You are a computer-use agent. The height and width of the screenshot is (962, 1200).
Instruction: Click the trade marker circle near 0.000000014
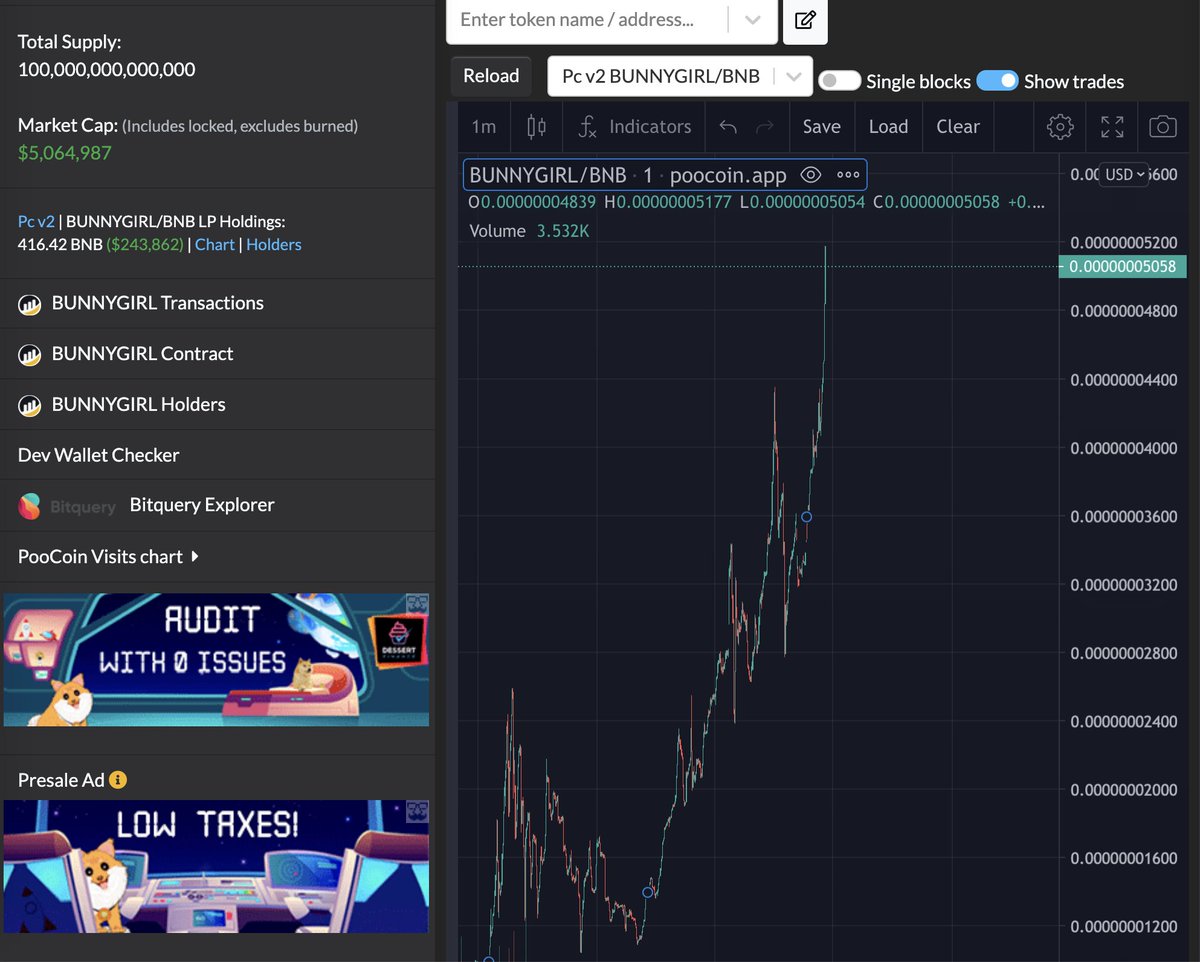tap(648, 892)
